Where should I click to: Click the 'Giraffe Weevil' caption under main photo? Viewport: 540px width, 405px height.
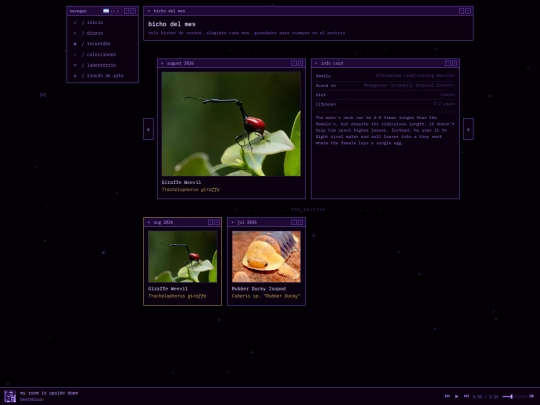(x=181, y=183)
